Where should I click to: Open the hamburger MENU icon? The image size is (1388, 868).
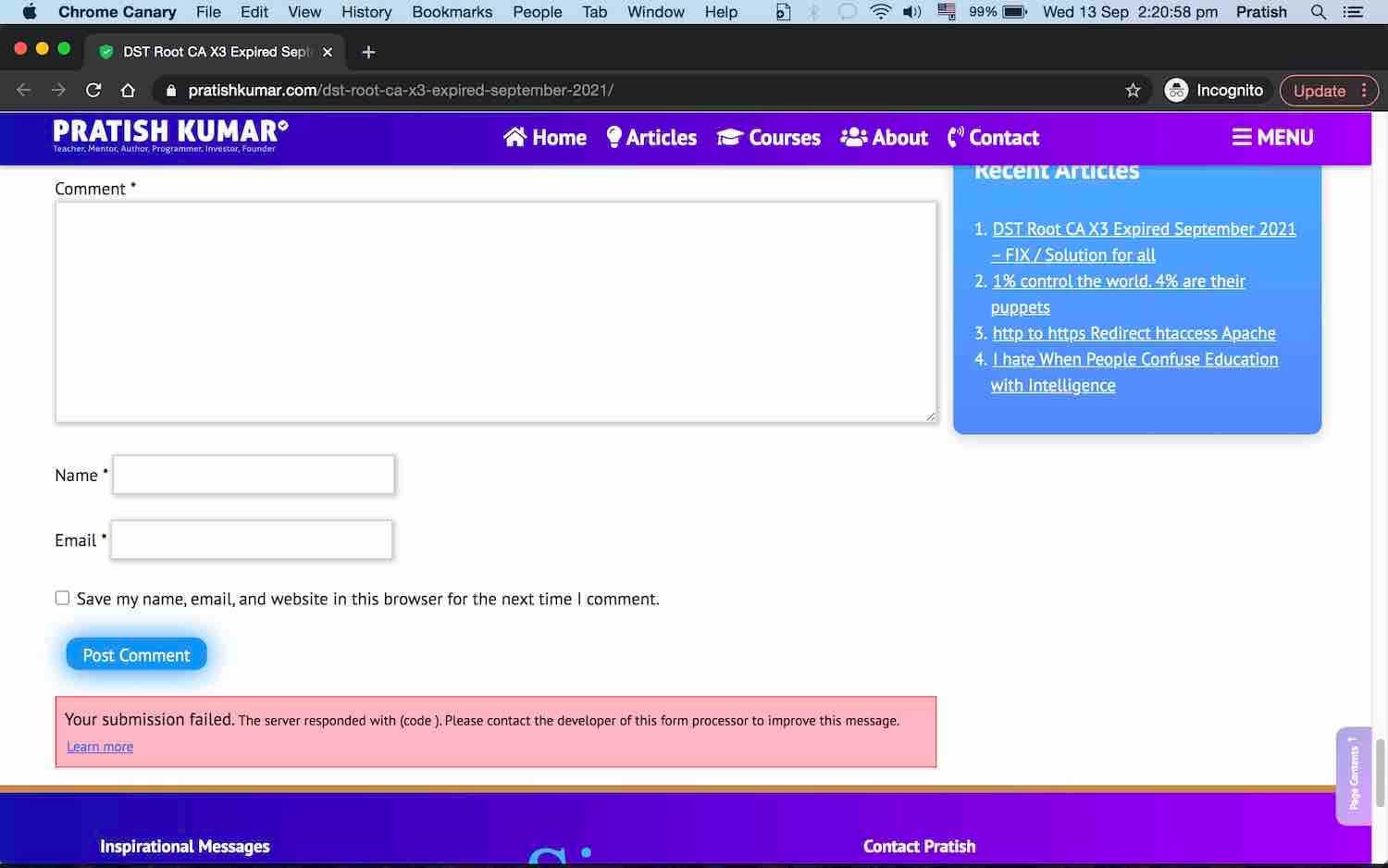pyautogui.click(x=1243, y=137)
